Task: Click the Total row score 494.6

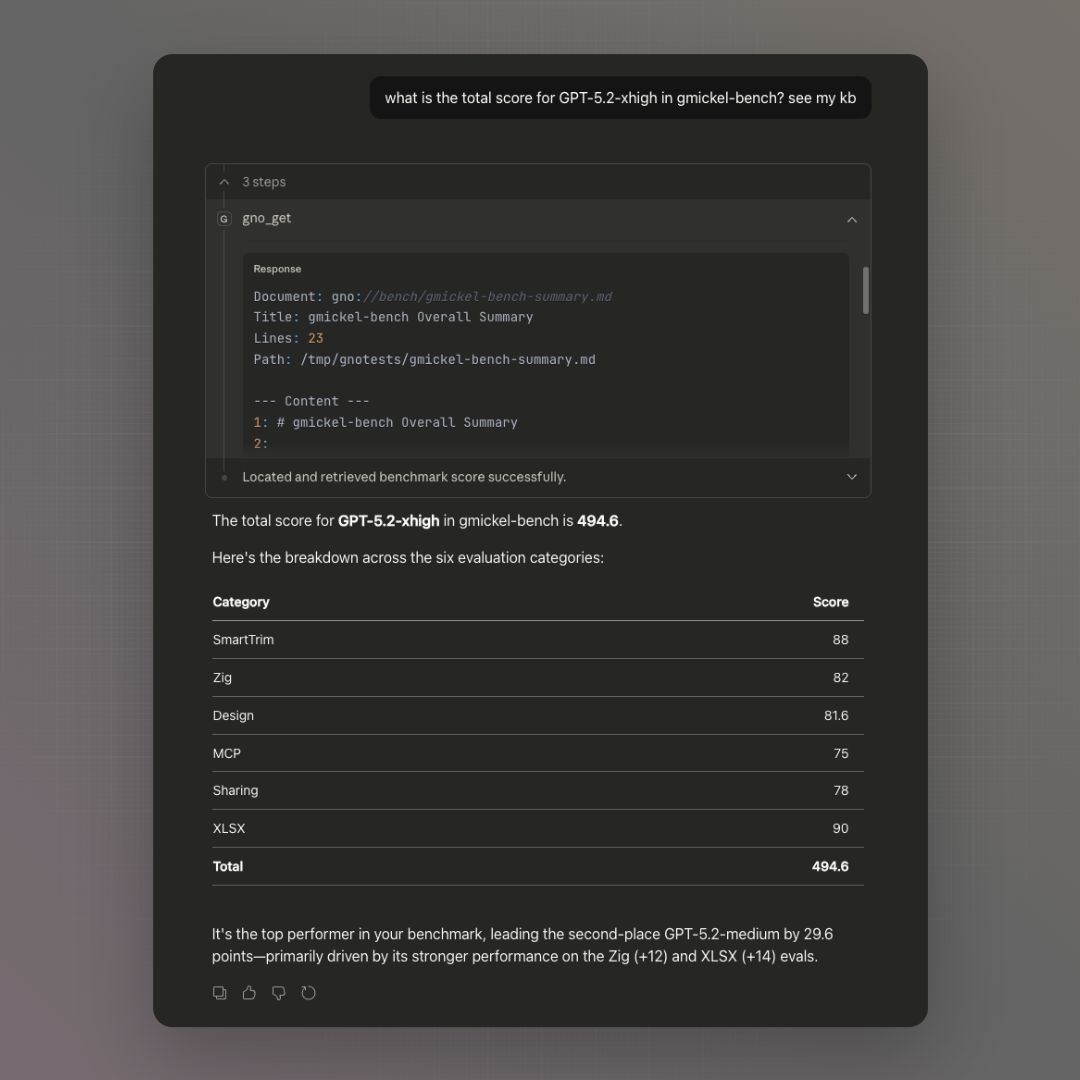Action: click(x=830, y=867)
